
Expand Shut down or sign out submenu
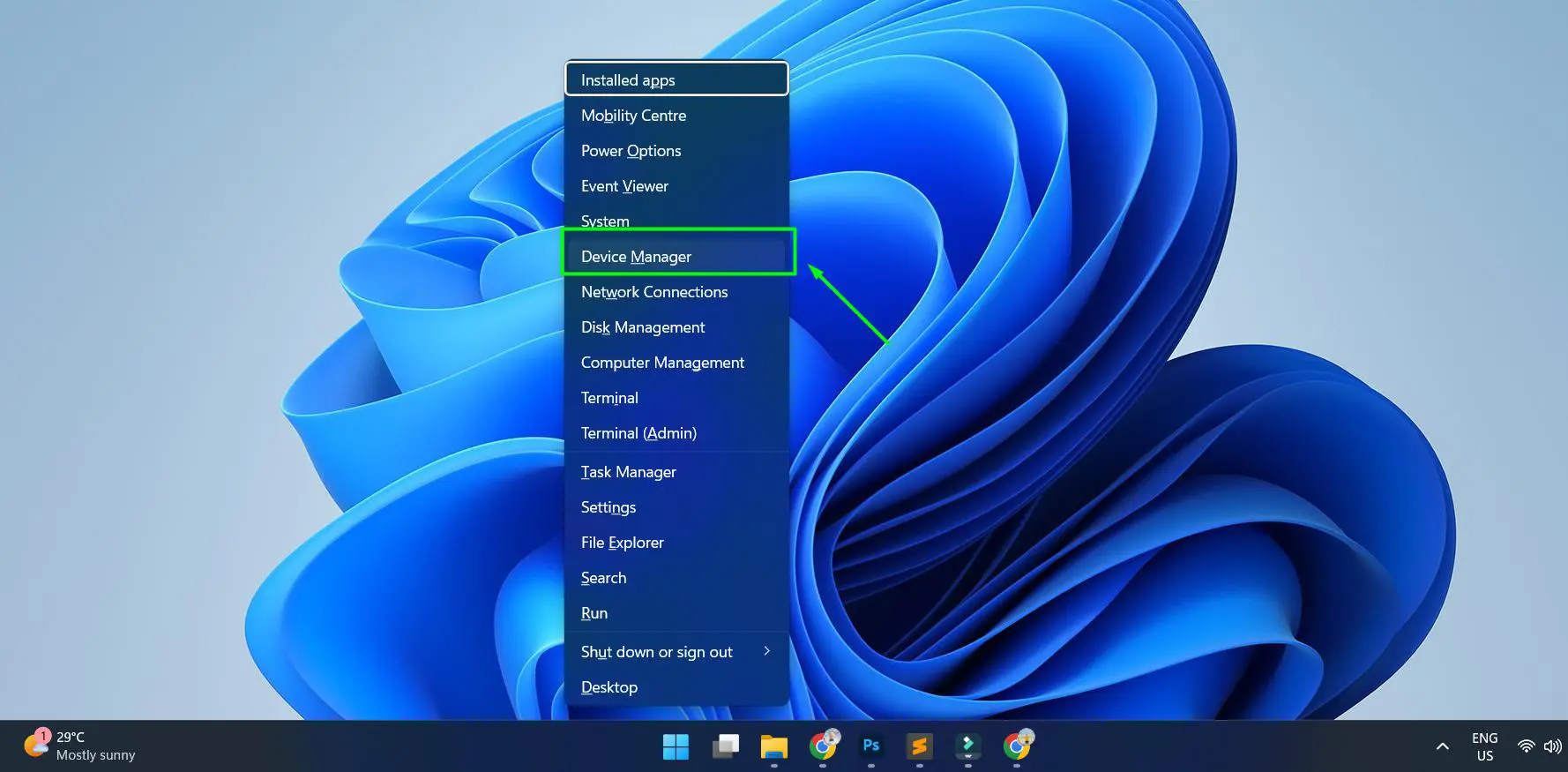pyautogui.click(x=676, y=652)
